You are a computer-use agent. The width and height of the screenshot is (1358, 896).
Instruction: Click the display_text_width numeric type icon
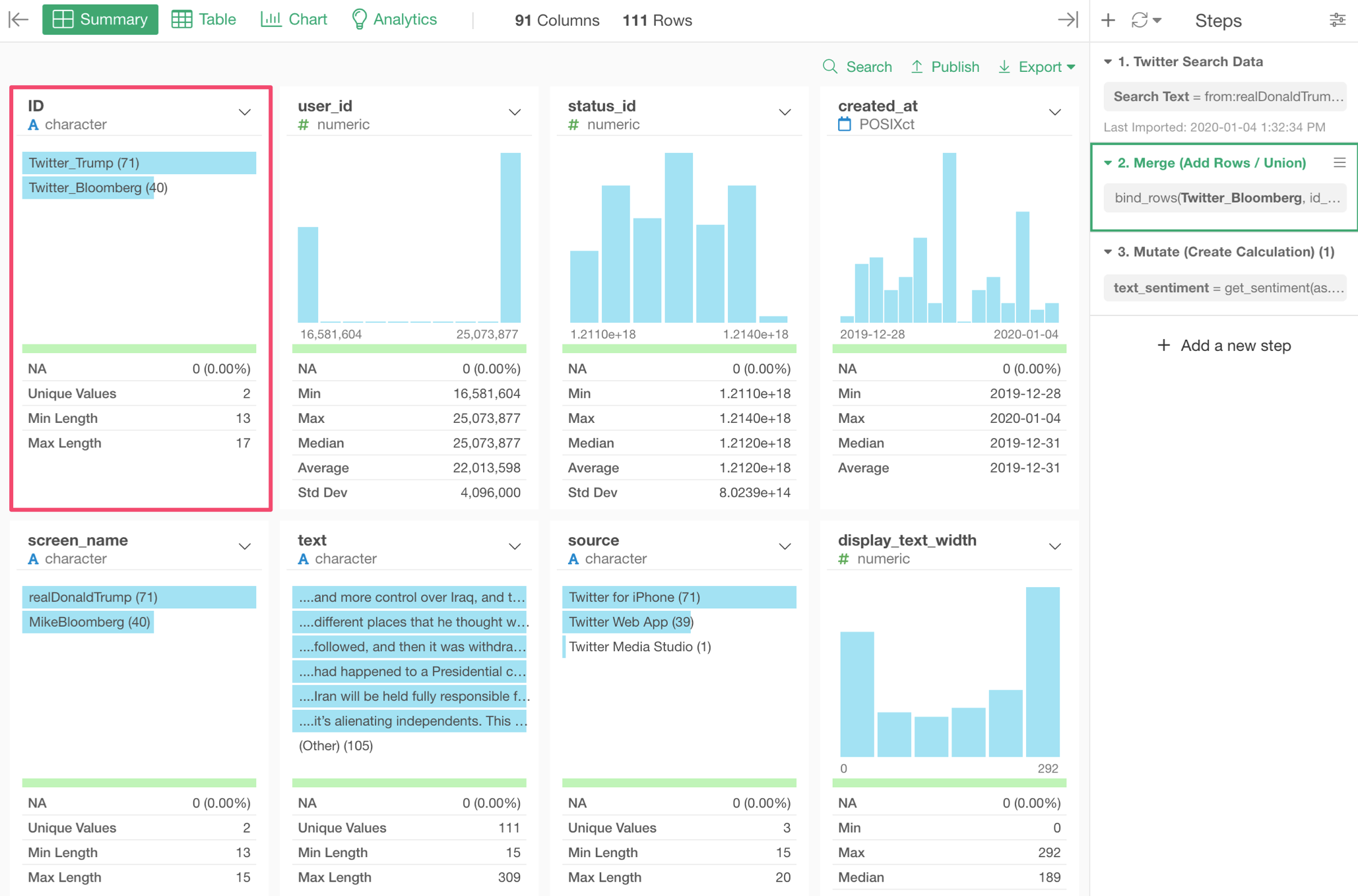pos(844,559)
